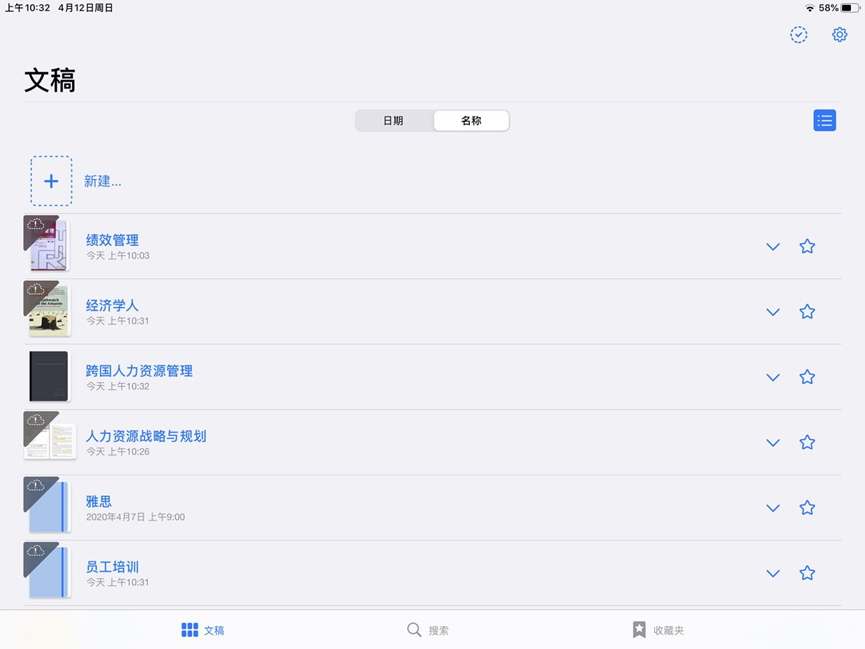Image resolution: width=865 pixels, height=649 pixels.
Task: Sort documents by 日期
Action: click(x=393, y=120)
